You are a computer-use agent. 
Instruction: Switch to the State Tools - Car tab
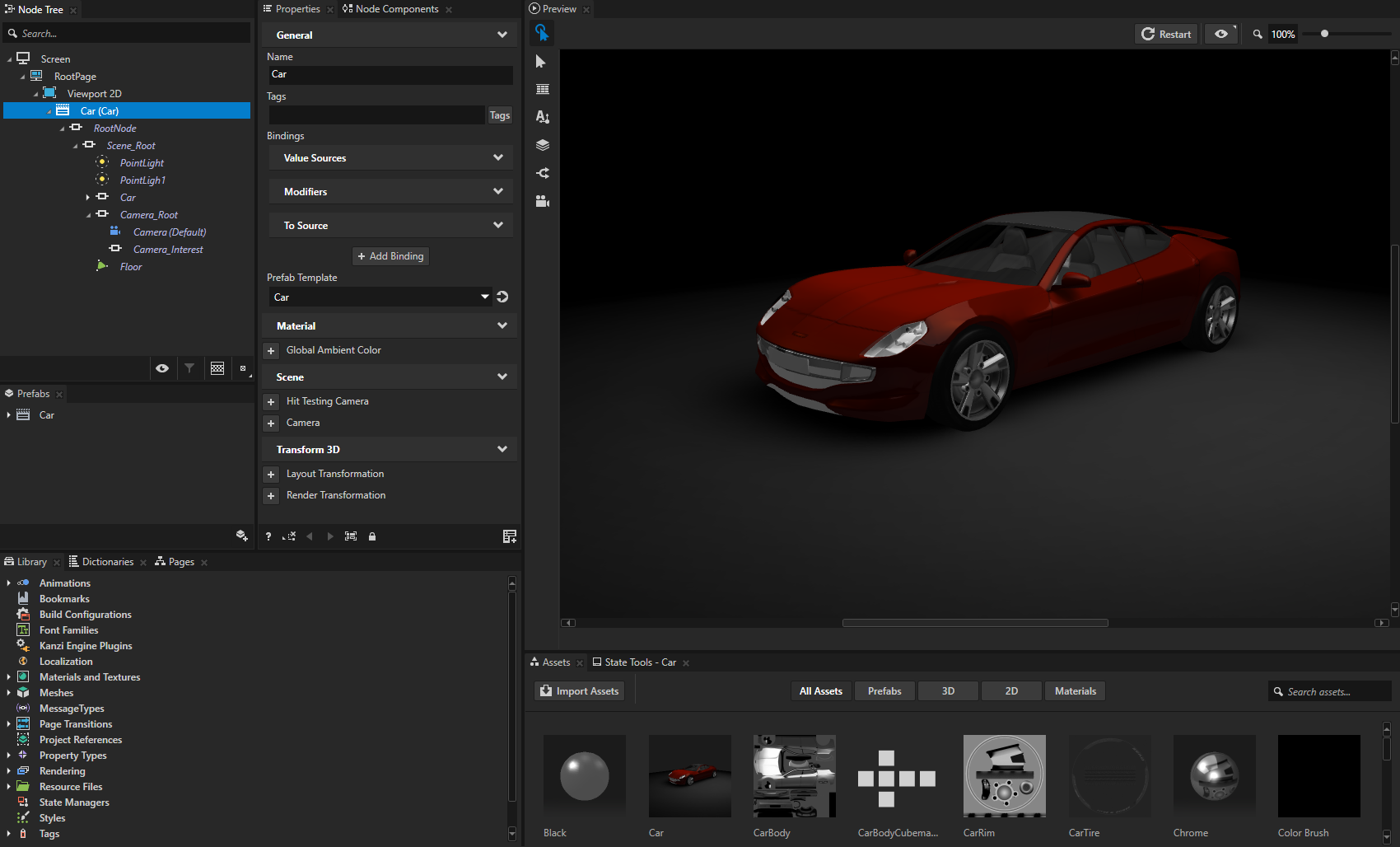tap(640, 662)
